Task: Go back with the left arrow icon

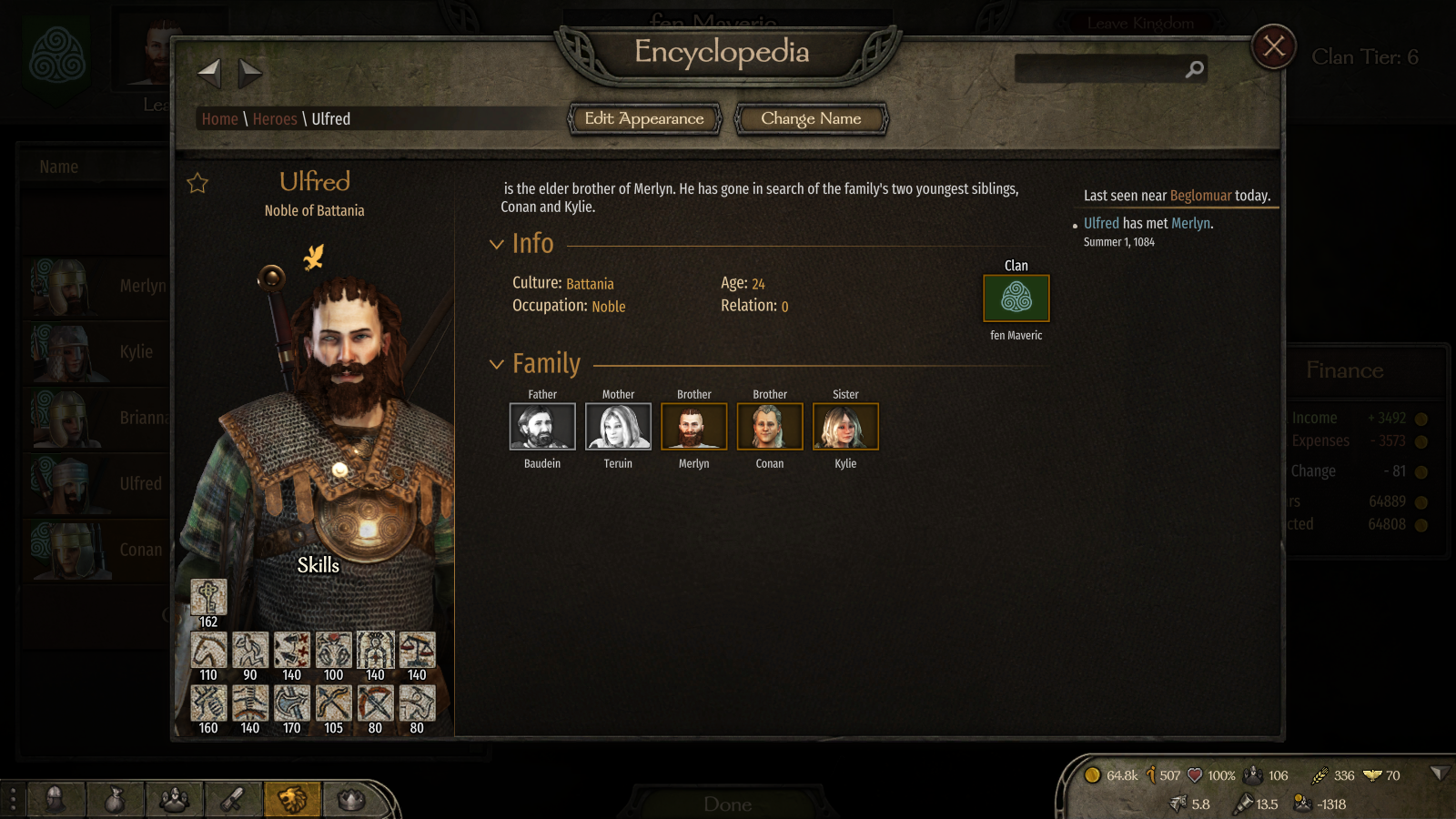Action: pyautogui.click(x=209, y=73)
